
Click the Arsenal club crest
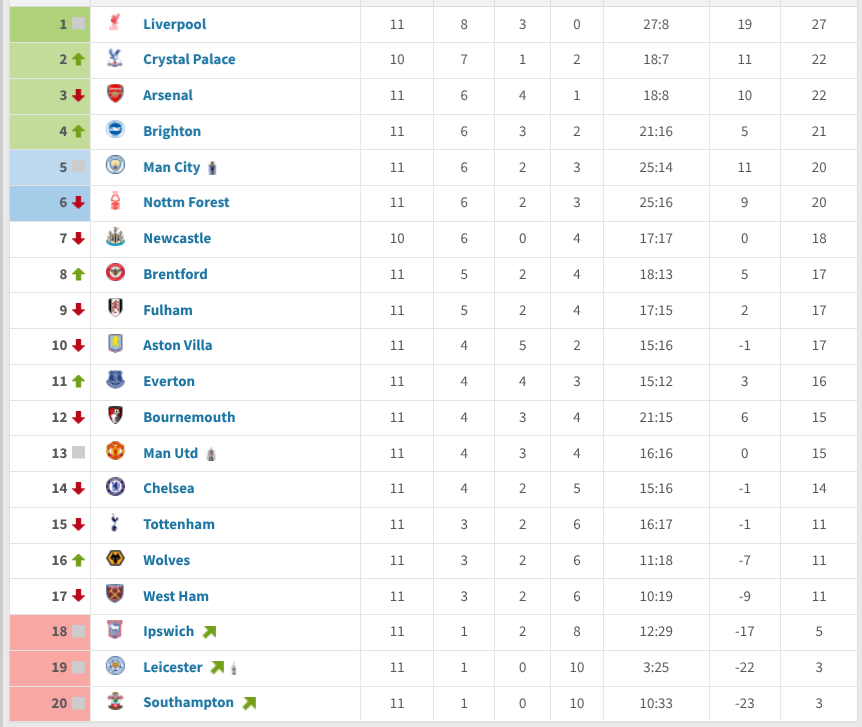click(115, 94)
